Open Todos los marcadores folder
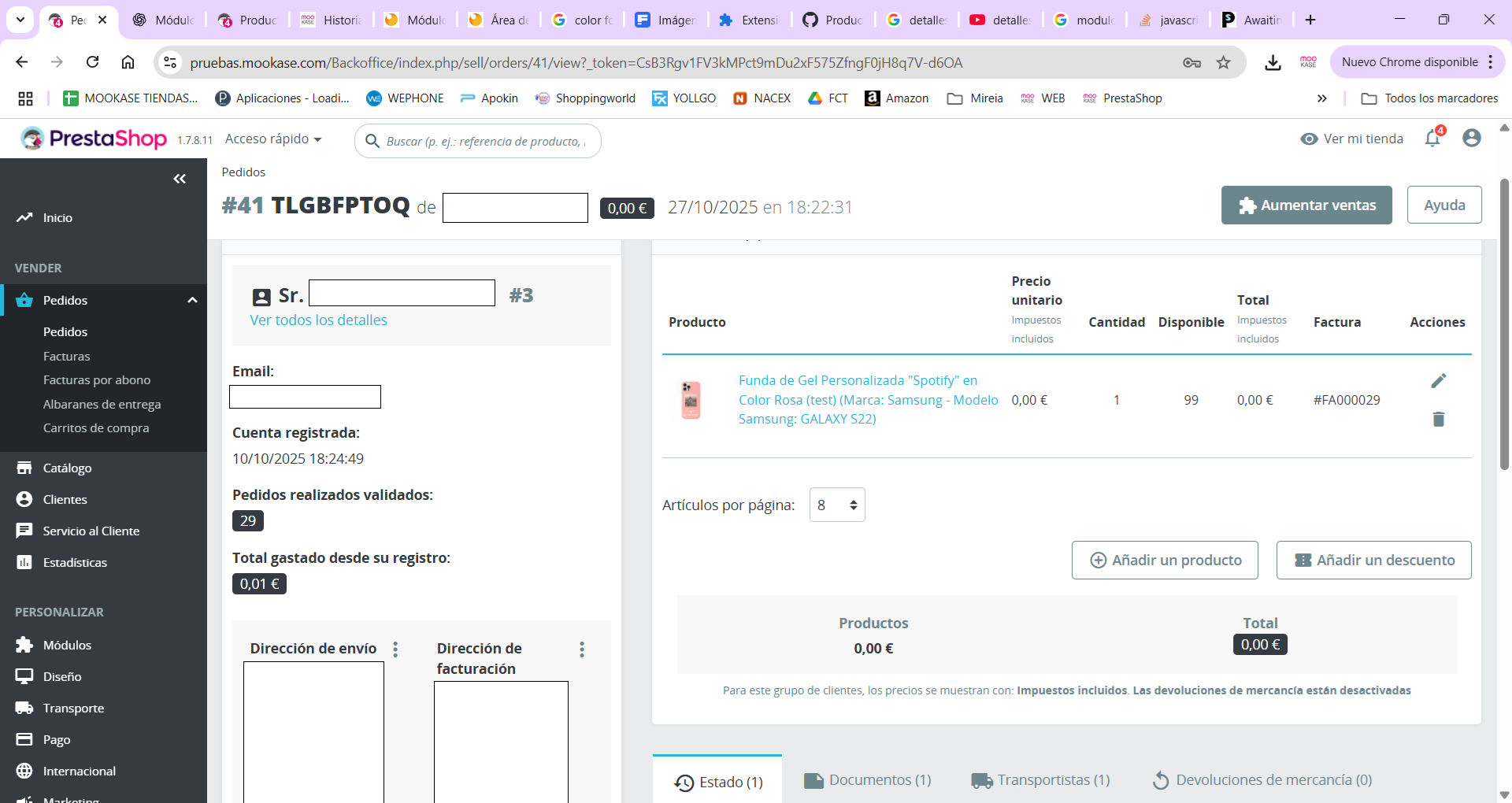Viewport: 1512px width, 803px height. point(1429,98)
